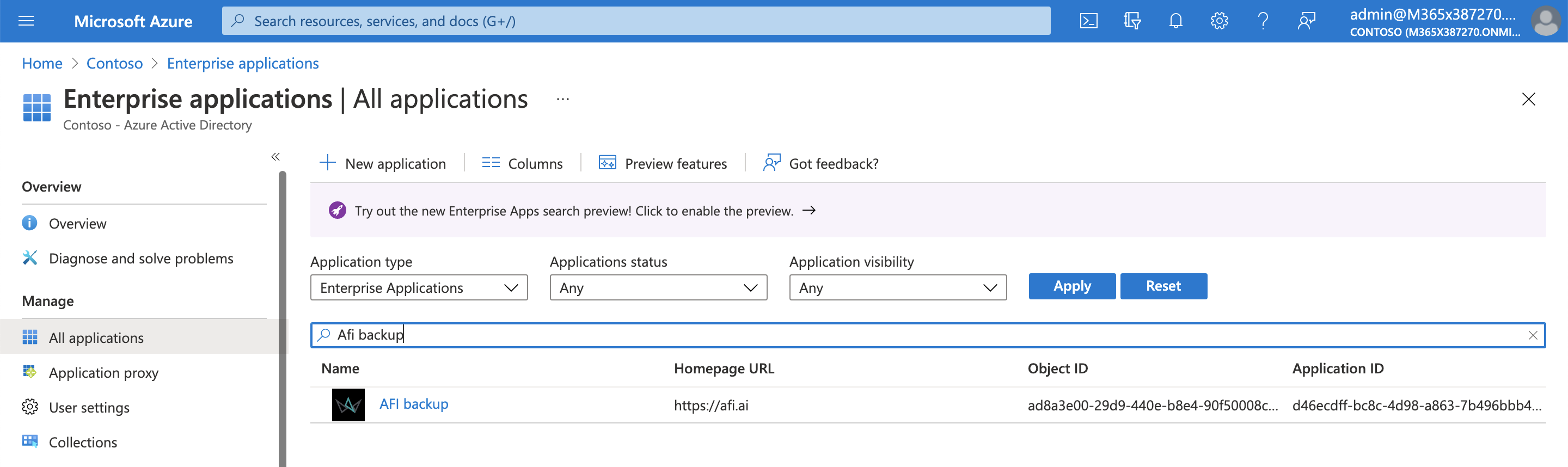Image resolution: width=1568 pixels, height=467 pixels.
Task: Click the Got feedback person icon
Action: point(772,163)
